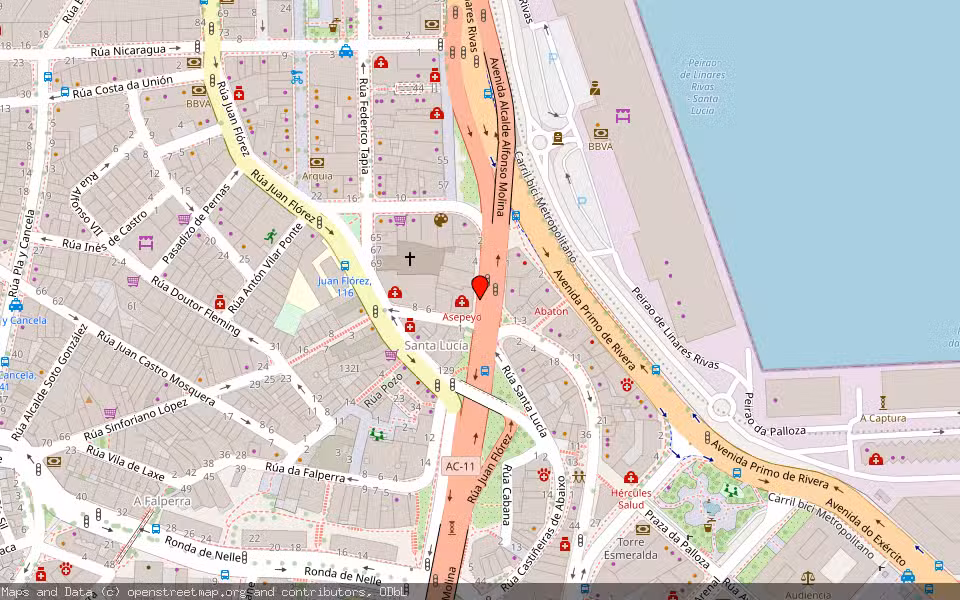This screenshot has width=960, height=600.
Task: Click the pink monument icon near the pier BBVA
Action: pyautogui.click(x=622, y=115)
